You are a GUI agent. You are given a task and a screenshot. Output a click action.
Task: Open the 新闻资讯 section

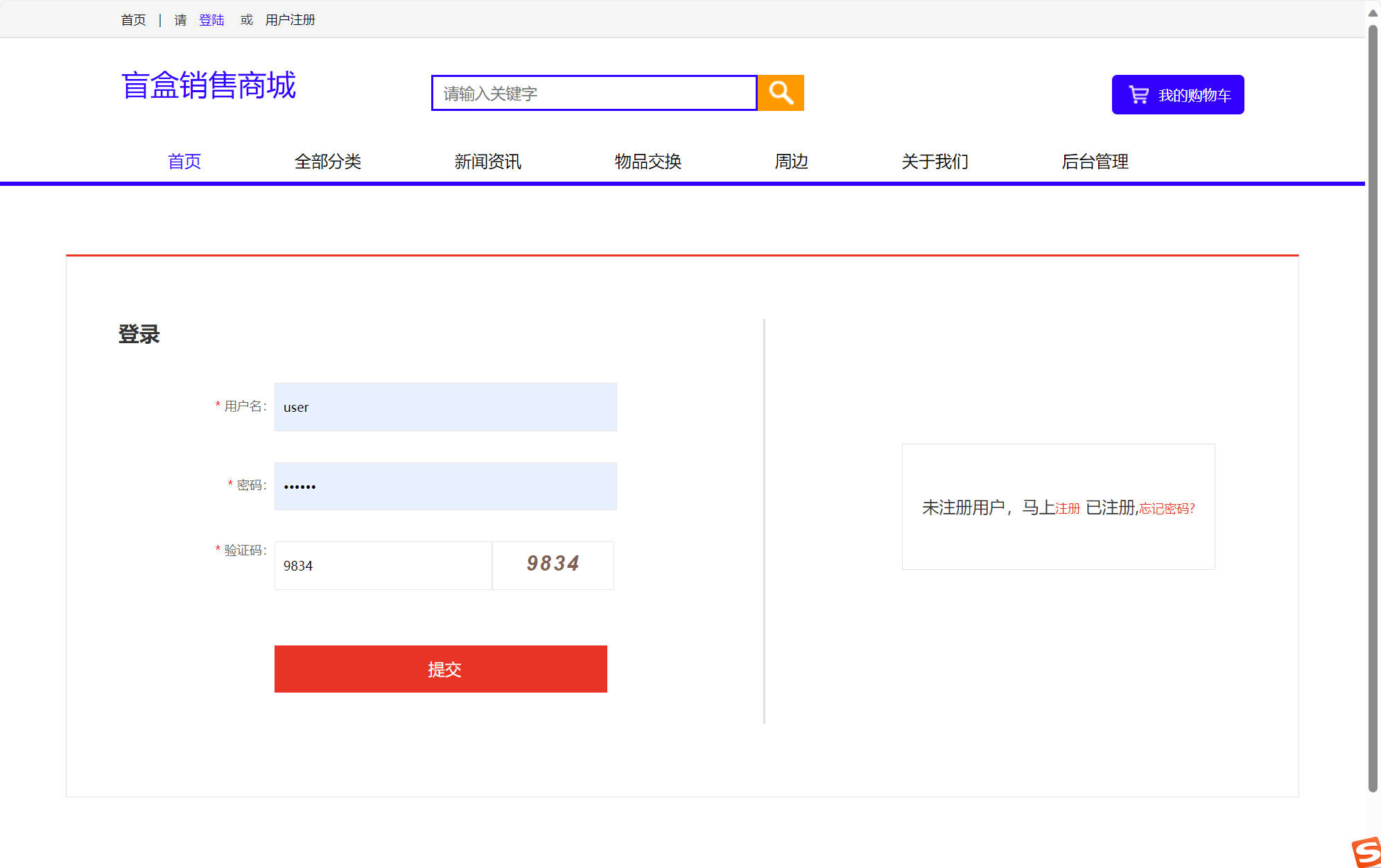click(x=487, y=162)
